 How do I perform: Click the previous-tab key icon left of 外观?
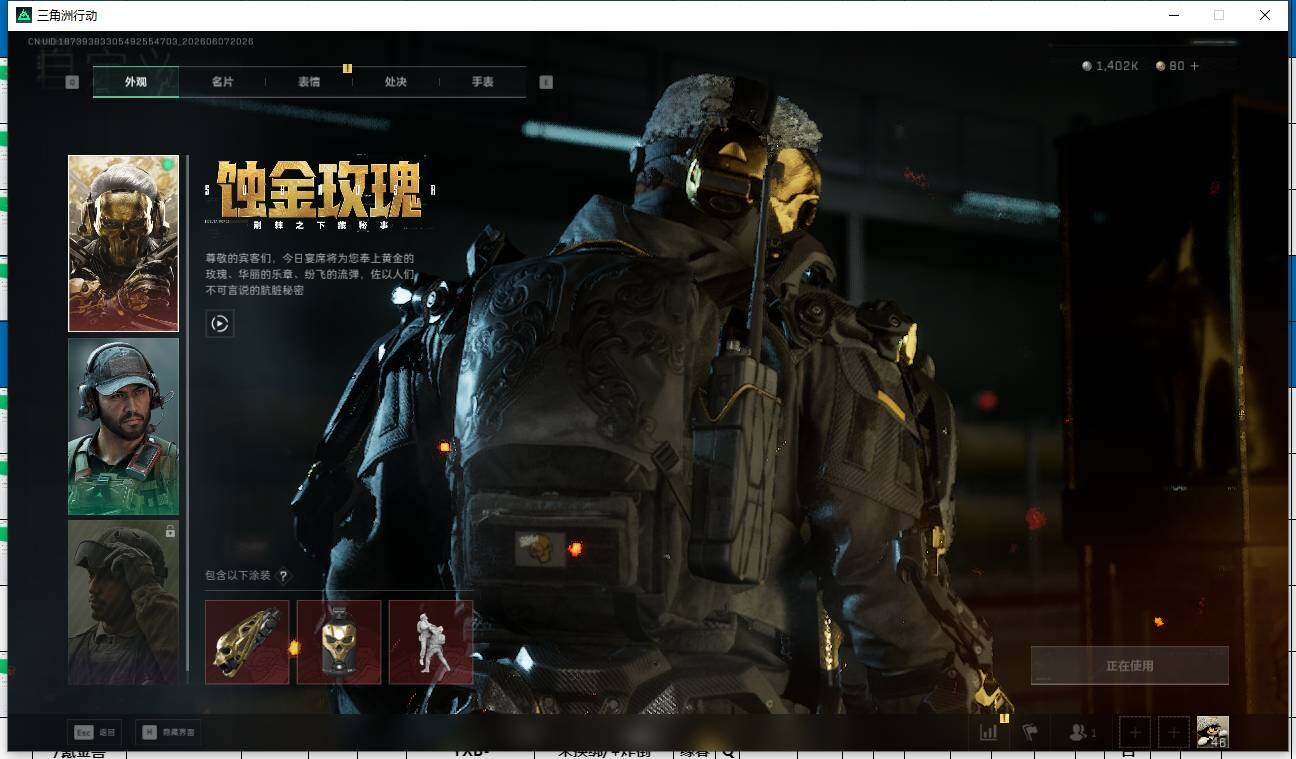(x=72, y=82)
